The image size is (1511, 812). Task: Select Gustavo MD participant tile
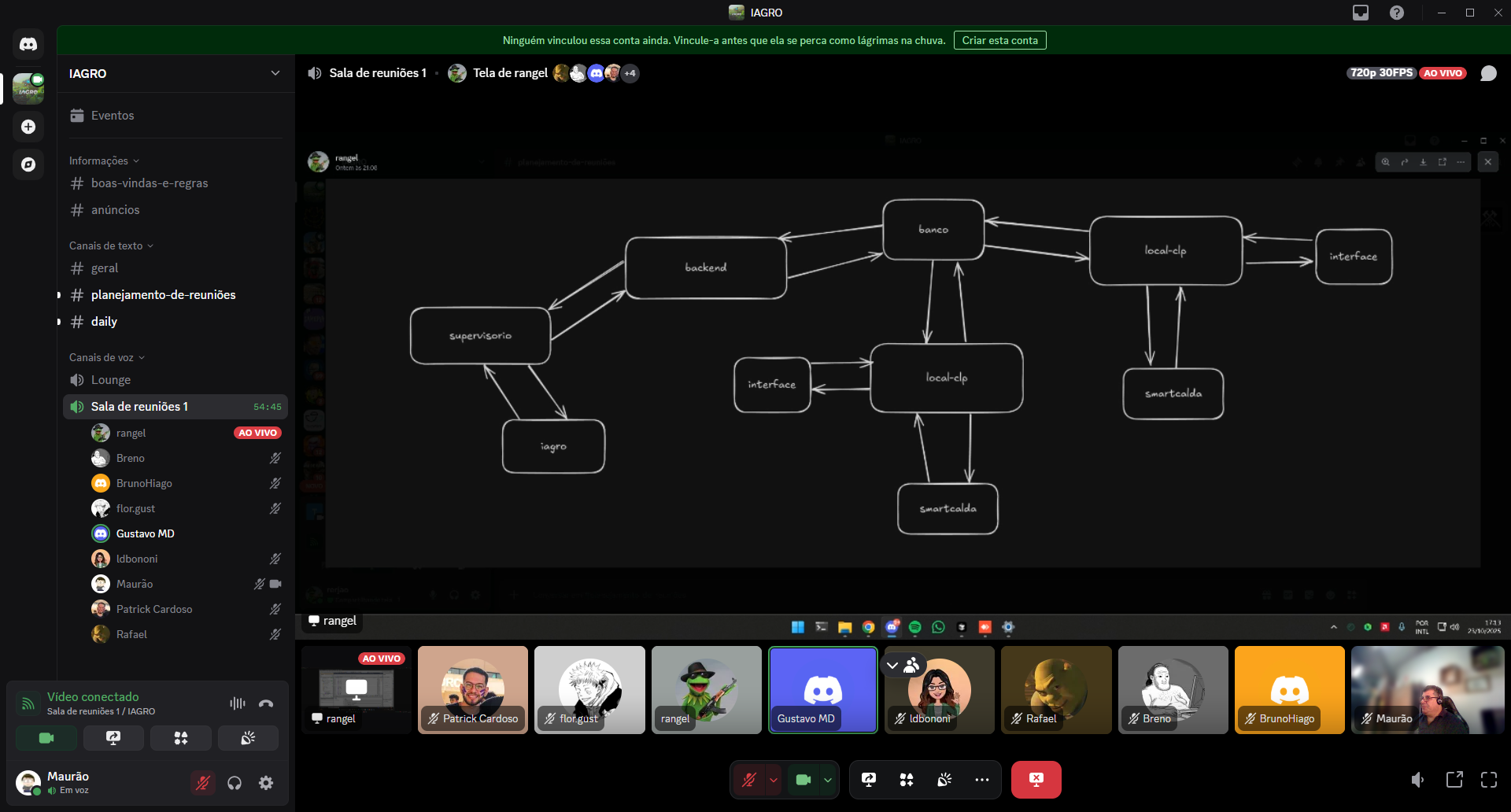(x=823, y=690)
